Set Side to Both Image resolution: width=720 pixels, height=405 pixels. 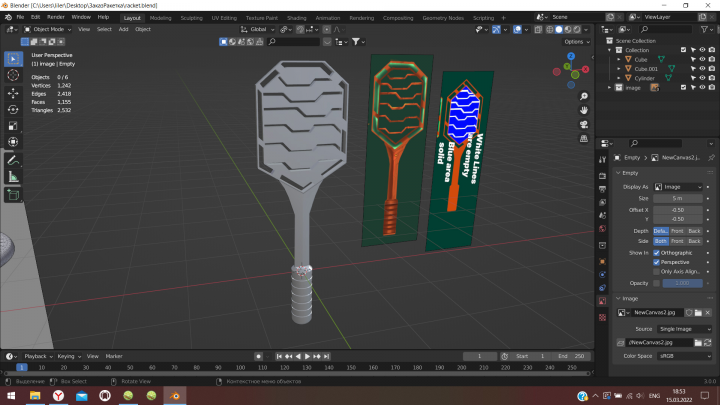click(661, 241)
